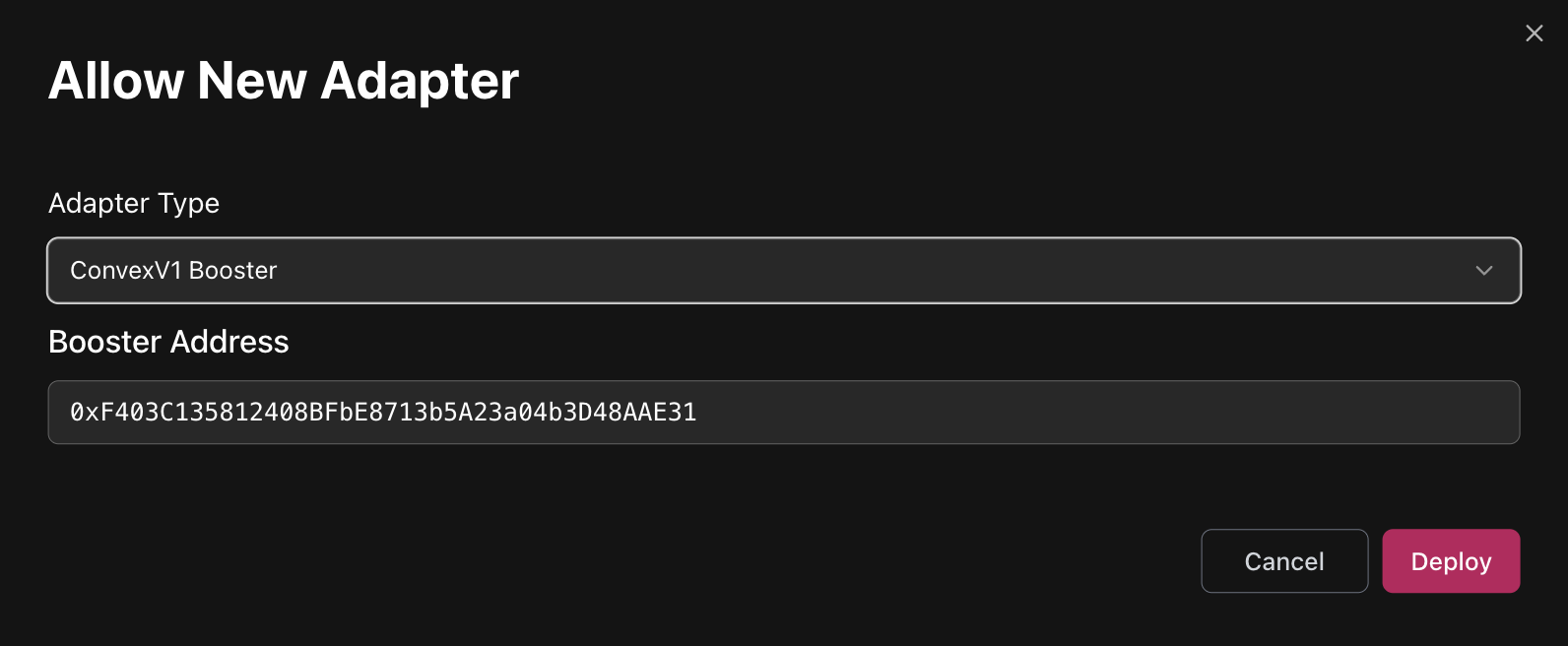Click the ConvexV1 Booster text in the selector
This screenshot has width=1568, height=646.
point(173,271)
